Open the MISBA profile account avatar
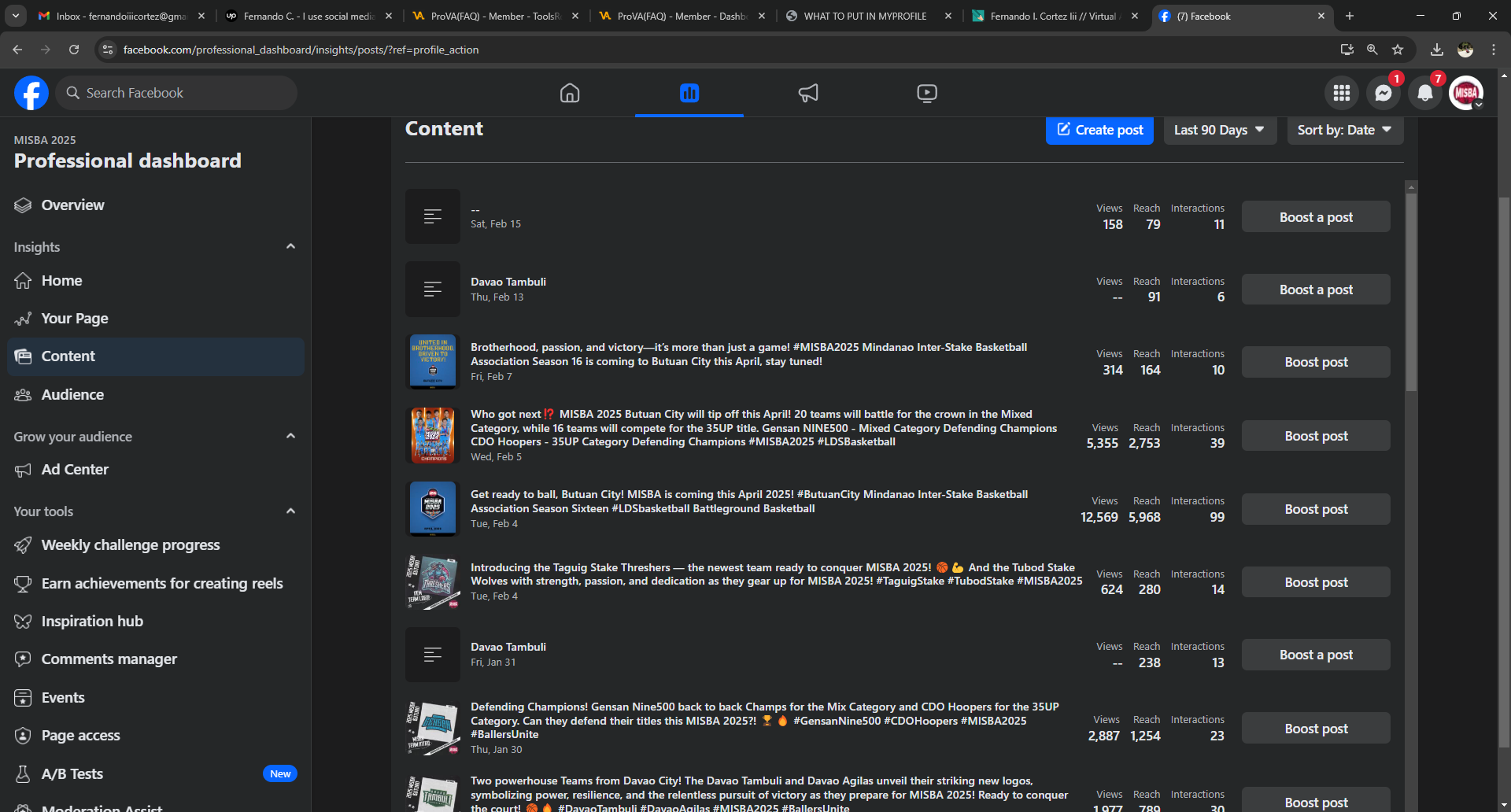1511x812 pixels. click(1466, 93)
